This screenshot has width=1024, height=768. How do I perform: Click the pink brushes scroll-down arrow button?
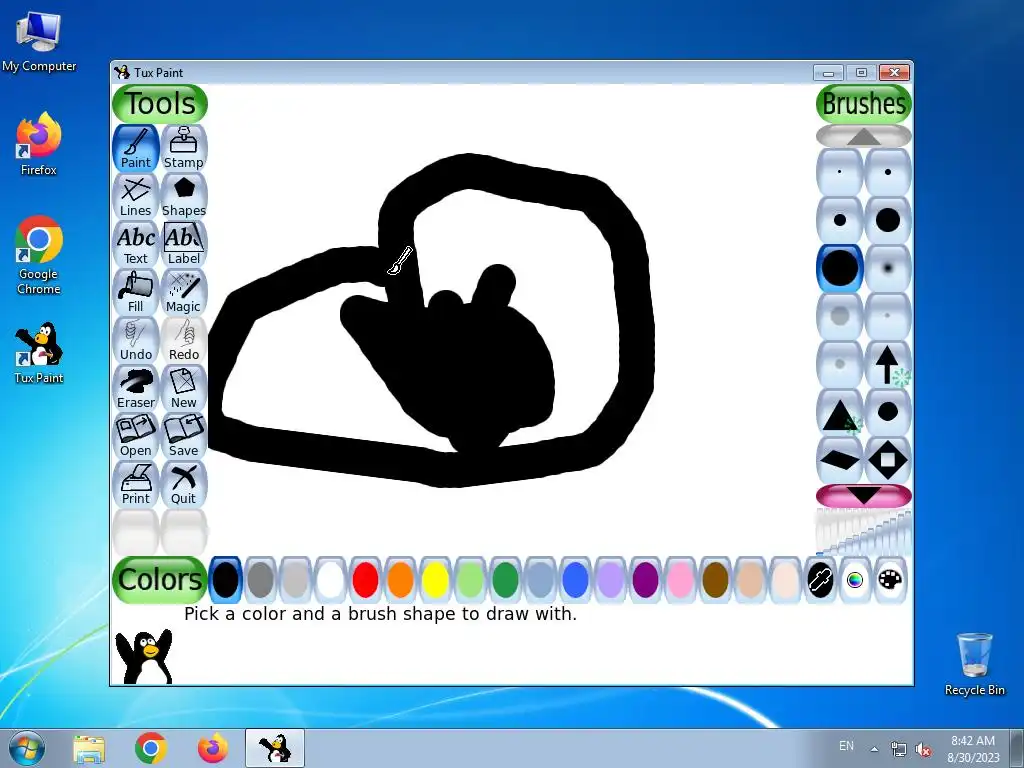click(863, 496)
